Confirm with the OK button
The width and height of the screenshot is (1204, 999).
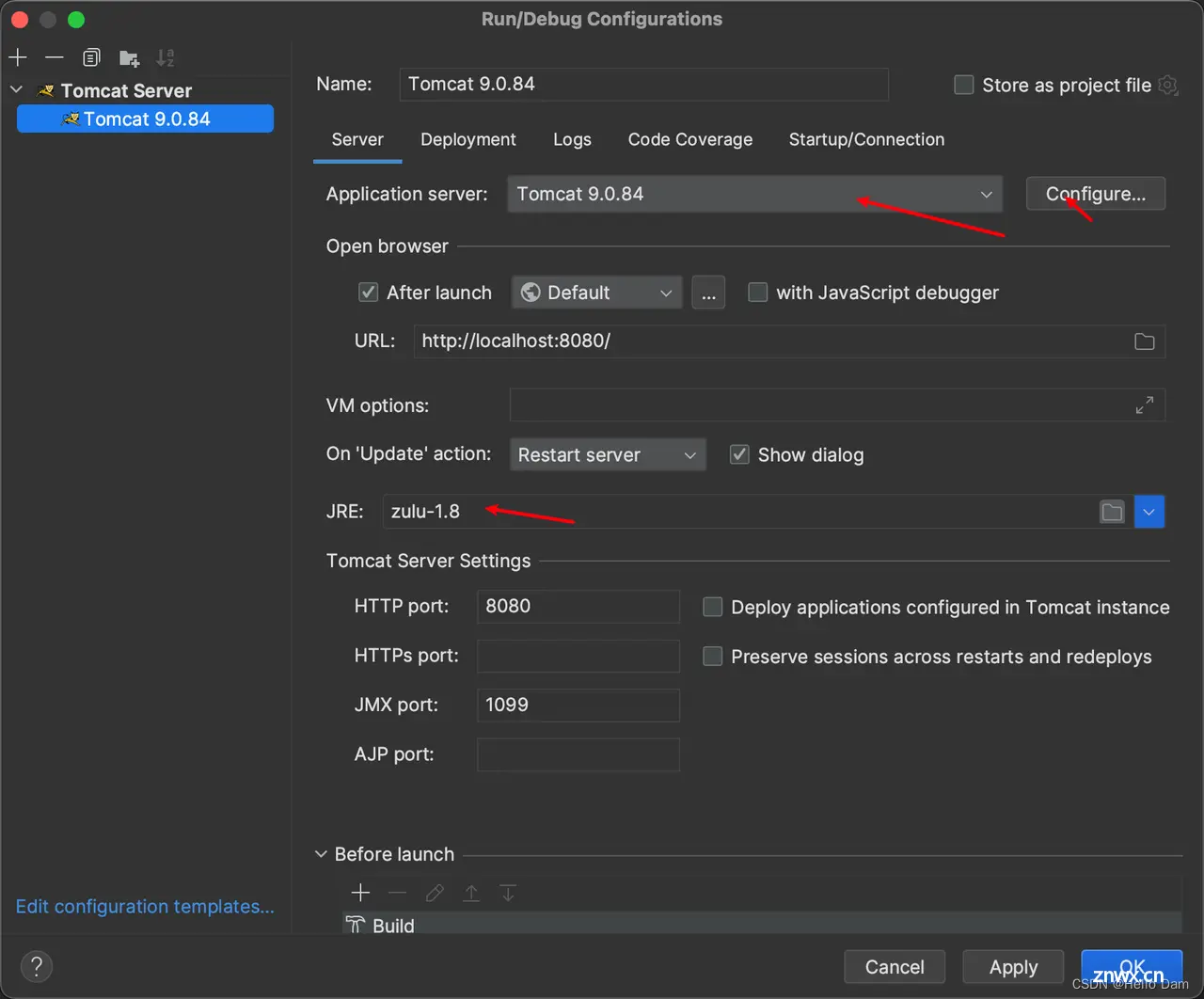coord(1132,967)
